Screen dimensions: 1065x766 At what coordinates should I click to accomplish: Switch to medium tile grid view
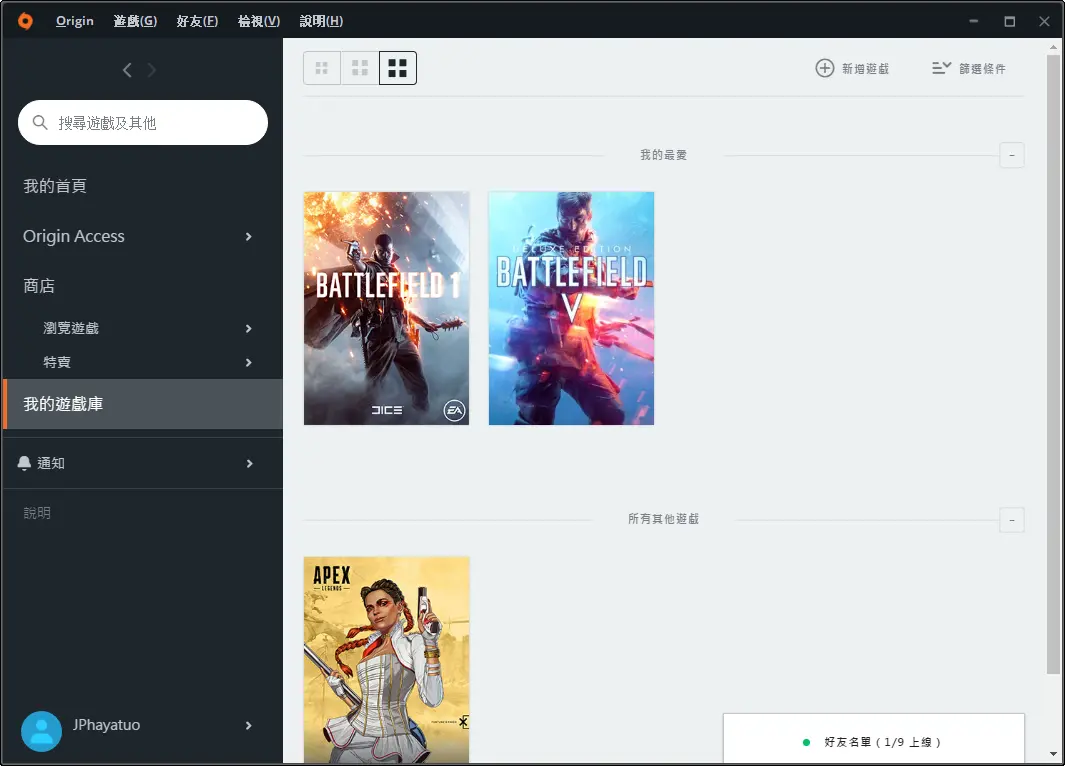(359, 68)
